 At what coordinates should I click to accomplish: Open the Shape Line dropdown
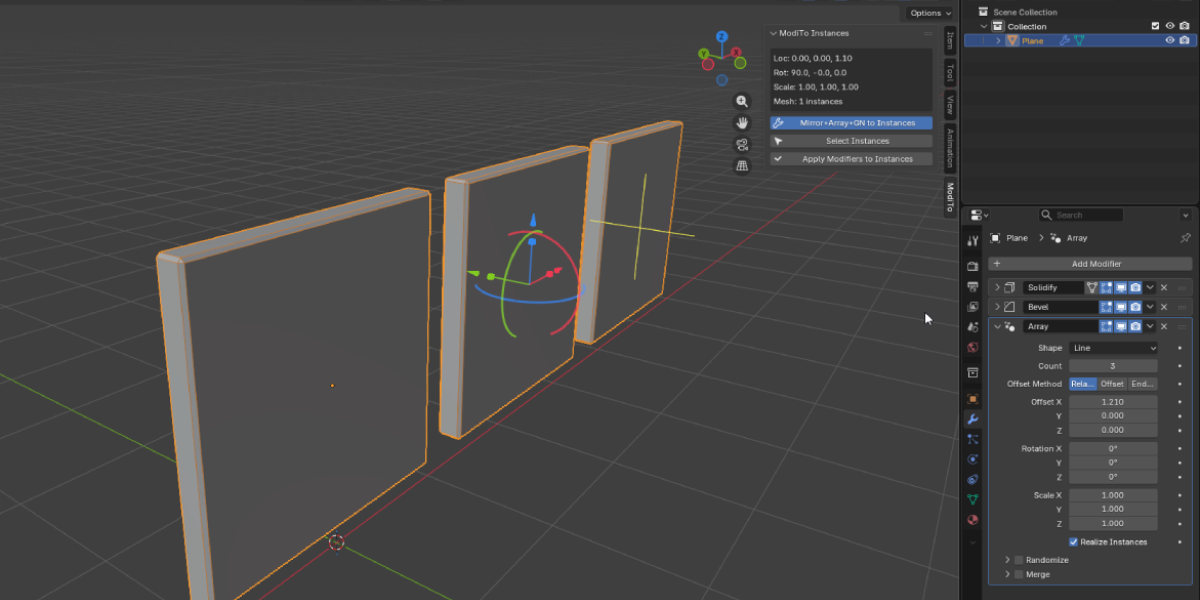[1113, 348]
